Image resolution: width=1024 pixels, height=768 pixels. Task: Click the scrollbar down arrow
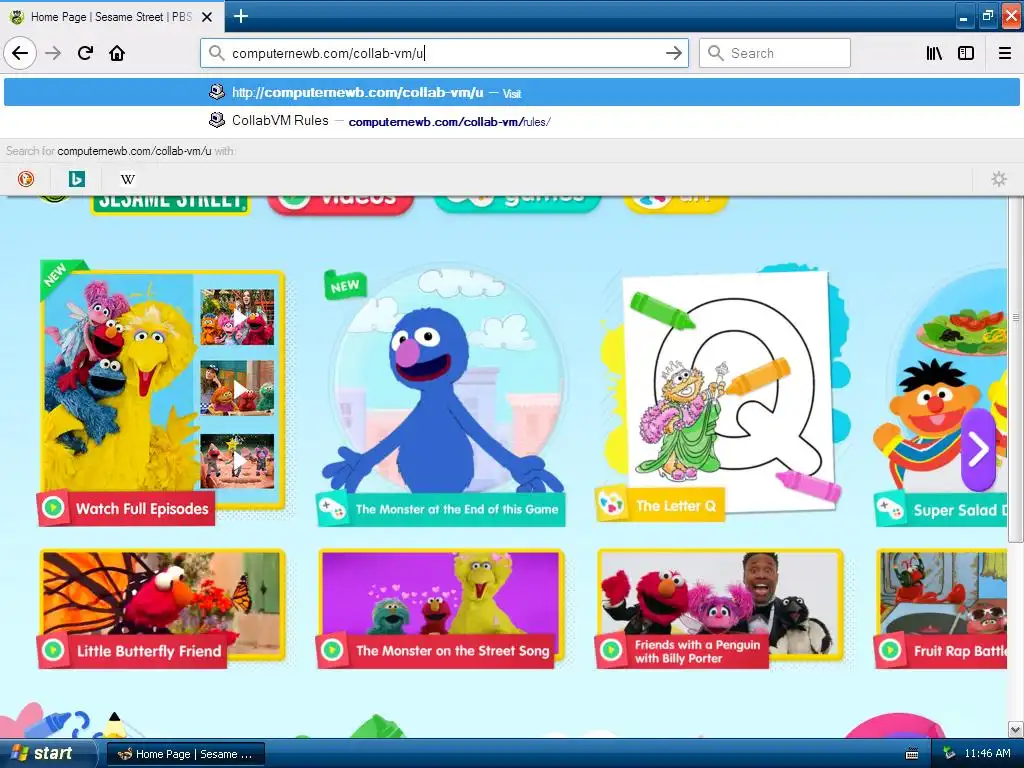click(x=1016, y=729)
